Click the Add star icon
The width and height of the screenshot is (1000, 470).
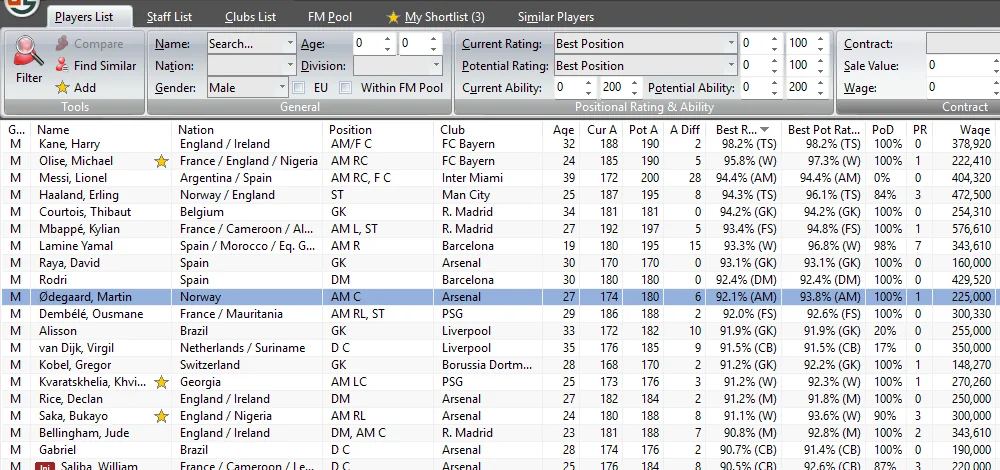(62, 87)
